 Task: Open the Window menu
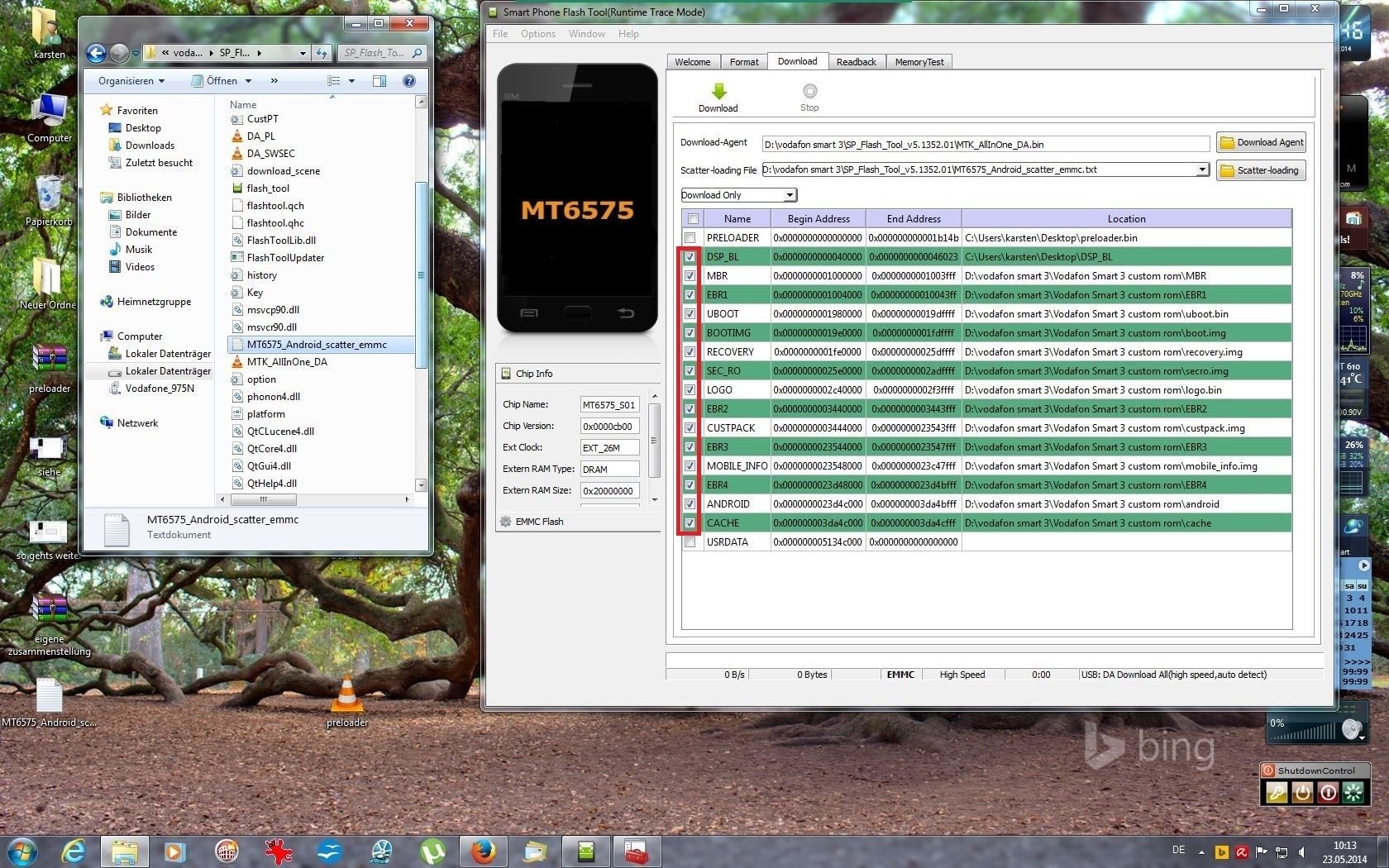(586, 34)
